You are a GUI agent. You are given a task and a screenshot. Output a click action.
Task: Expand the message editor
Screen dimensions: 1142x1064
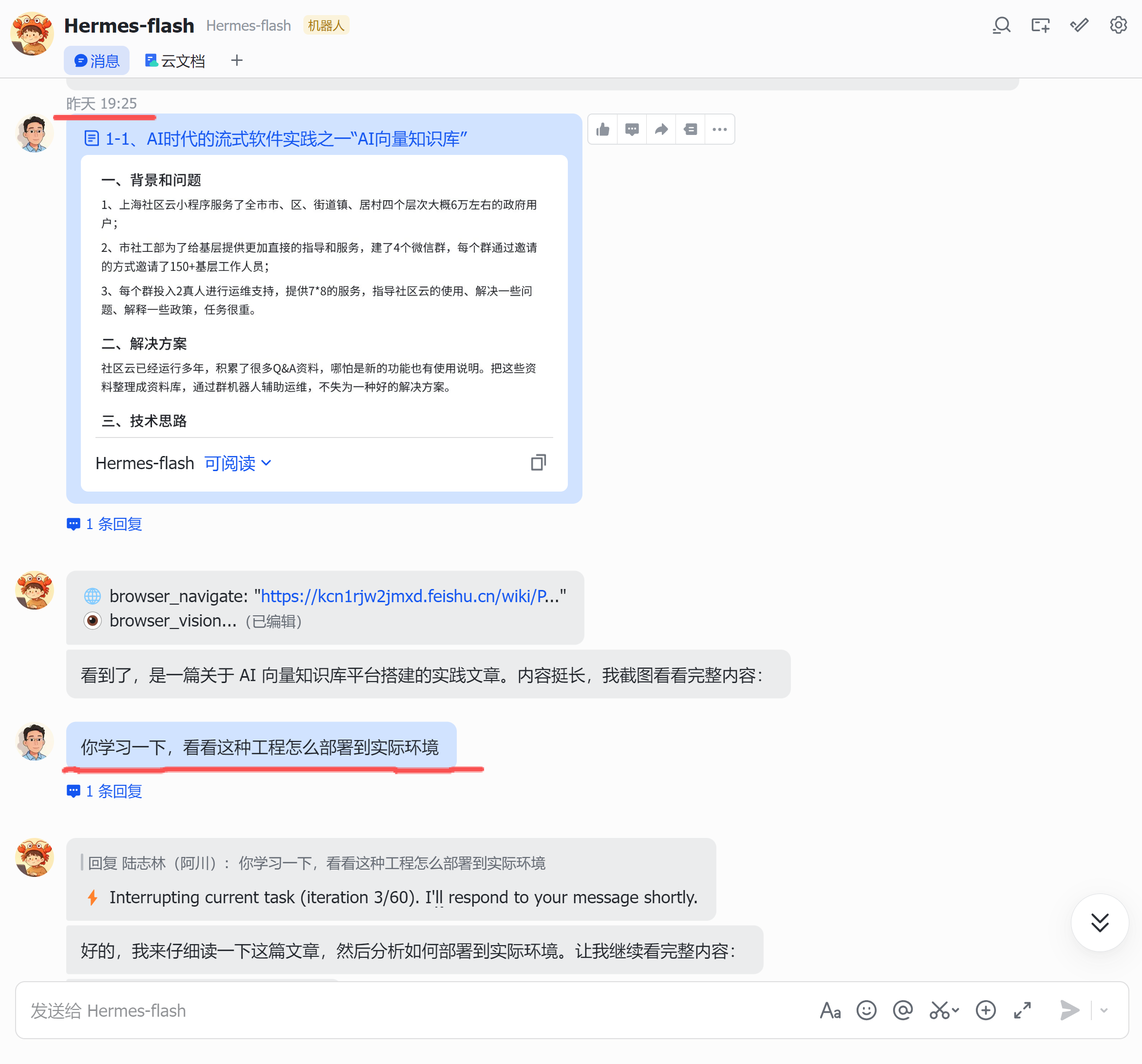[x=1023, y=1010]
